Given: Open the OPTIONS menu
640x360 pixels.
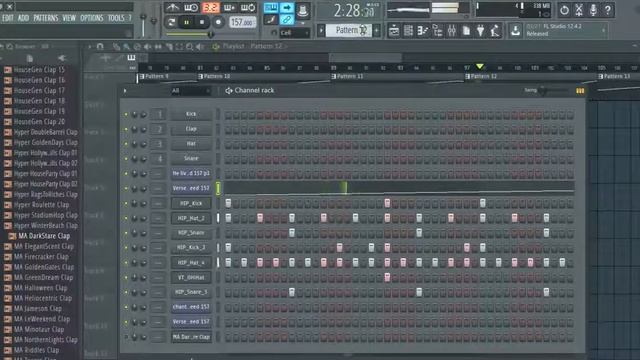Looking at the screenshot, I should click(91, 18).
